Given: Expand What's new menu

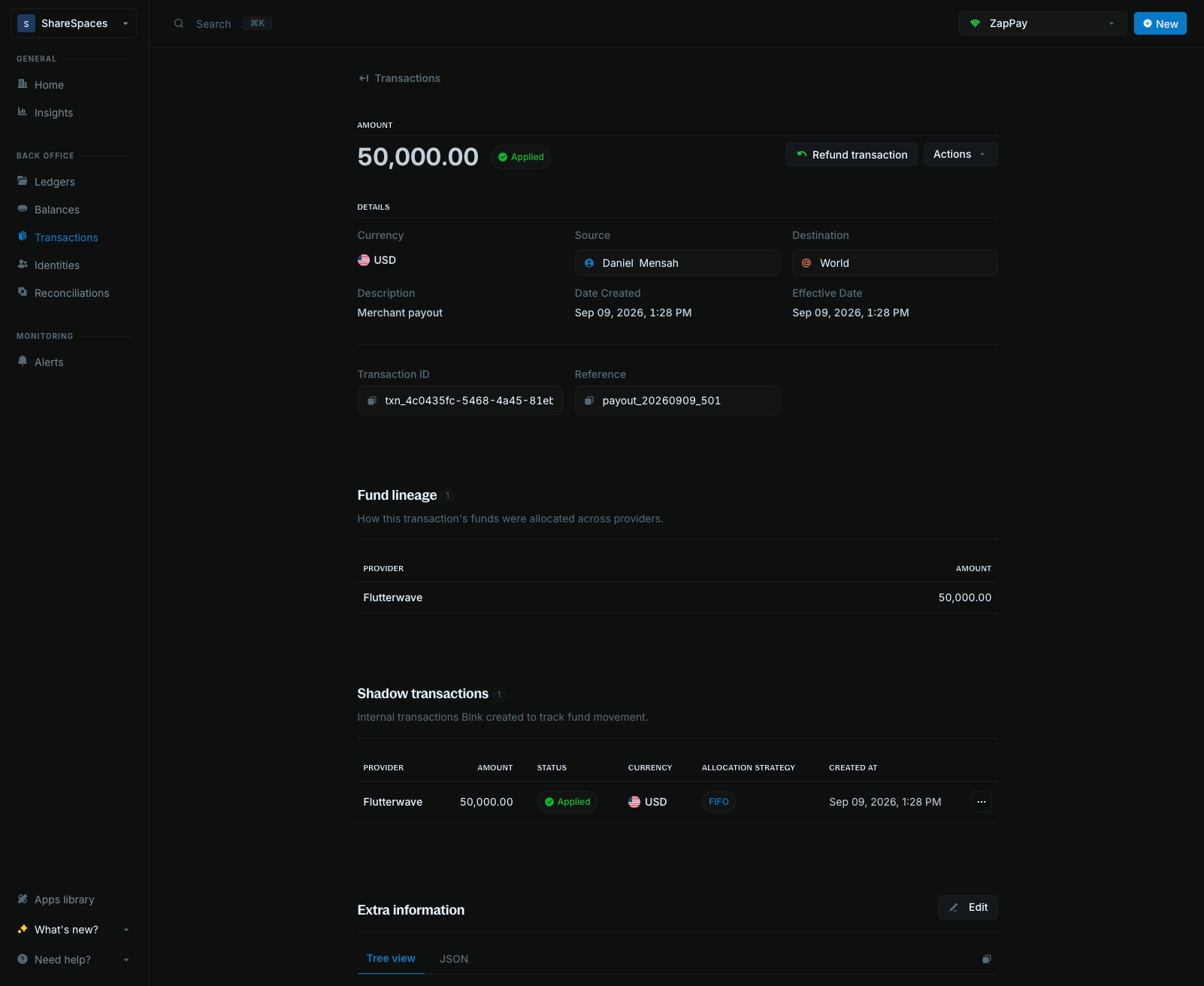Looking at the screenshot, I should [x=74, y=930].
